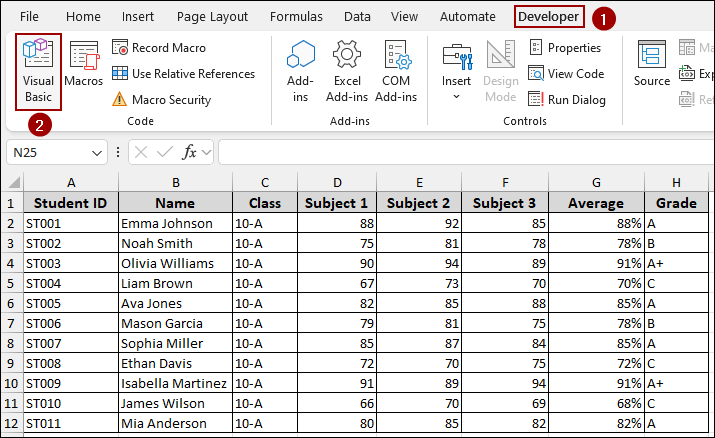
Task: Switch to the Formulas tab
Action: pyautogui.click(x=296, y=17)
